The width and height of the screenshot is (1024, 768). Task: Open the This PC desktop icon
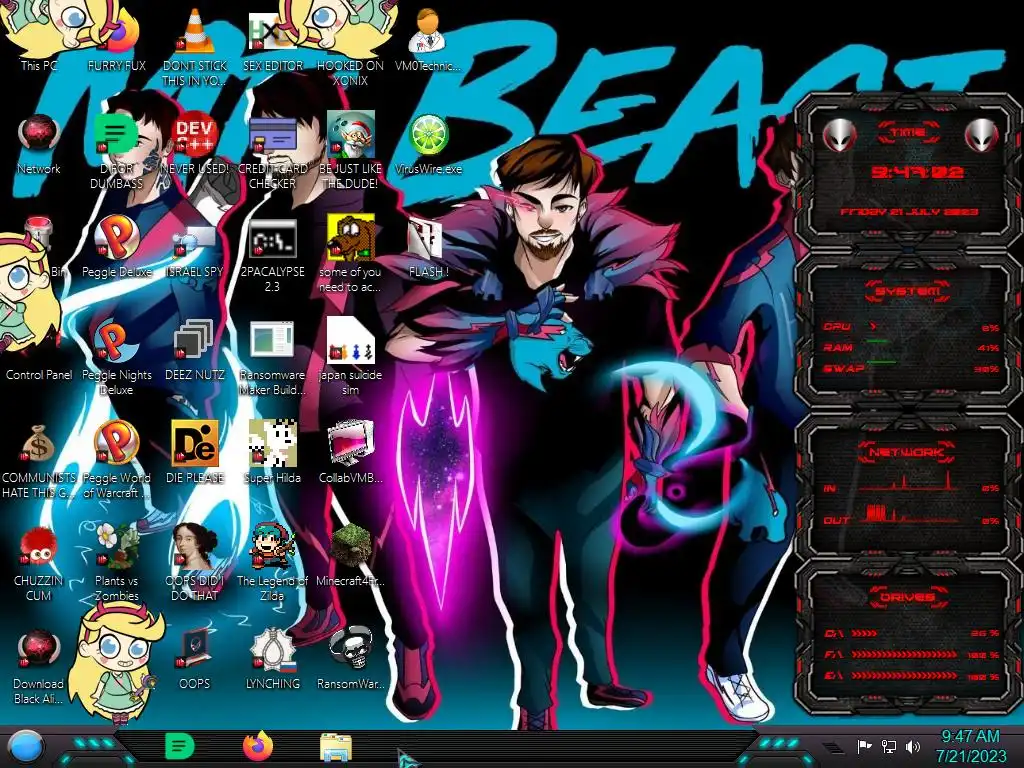coord(39,39)
